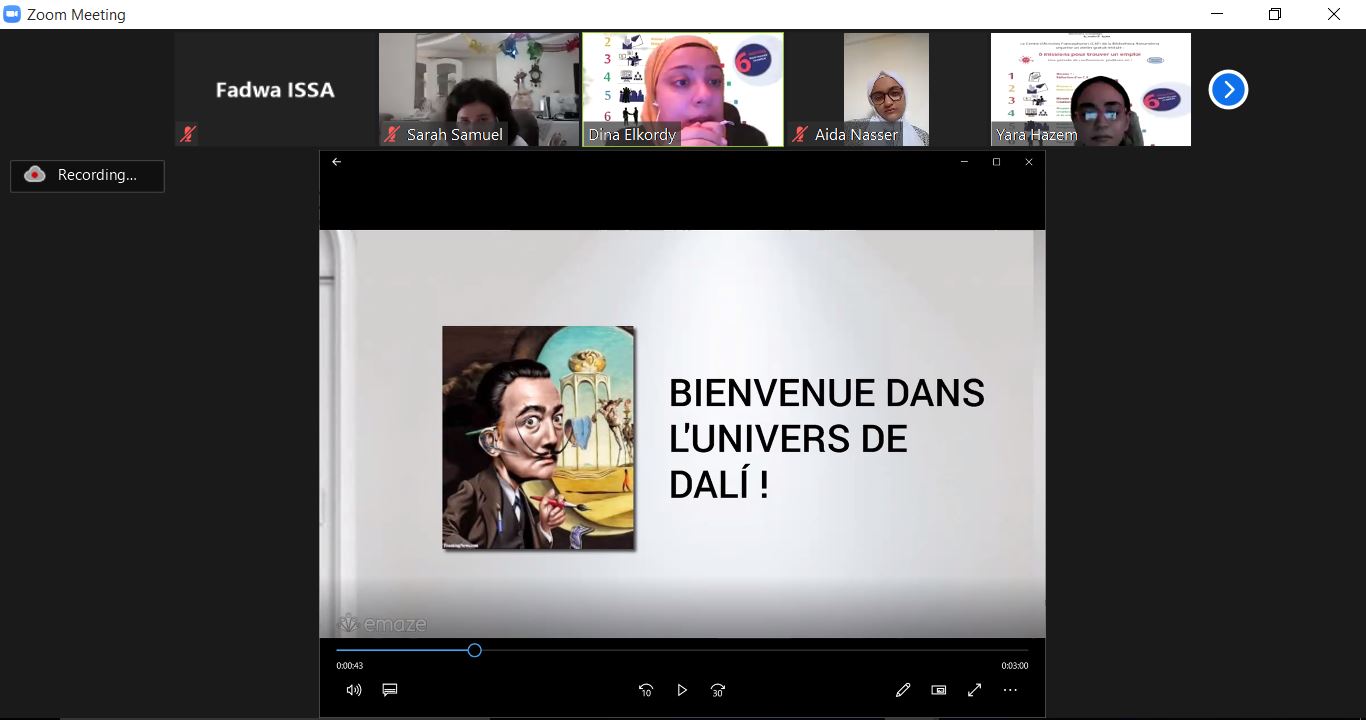Enter full screen with the expand arrows
The width and height of the screenshot is (1366, 720).
[x=974, y=690]
